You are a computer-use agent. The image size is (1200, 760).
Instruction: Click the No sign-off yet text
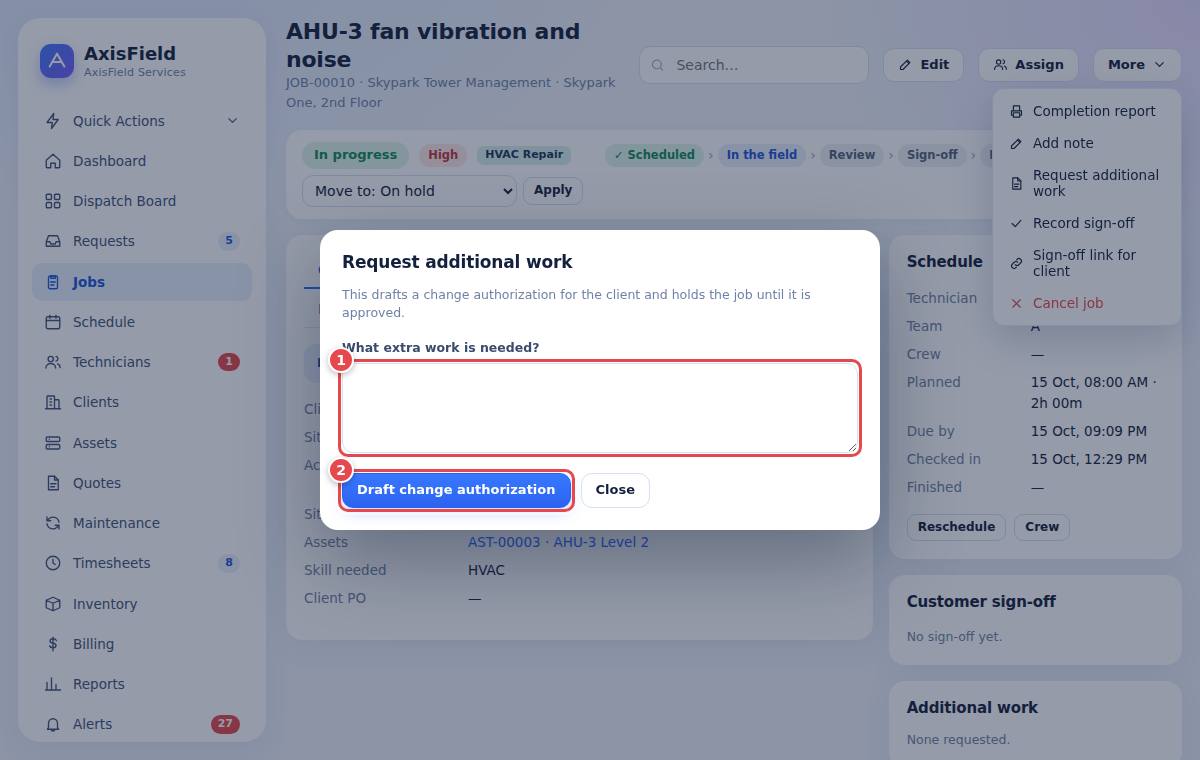pos(954,637)
